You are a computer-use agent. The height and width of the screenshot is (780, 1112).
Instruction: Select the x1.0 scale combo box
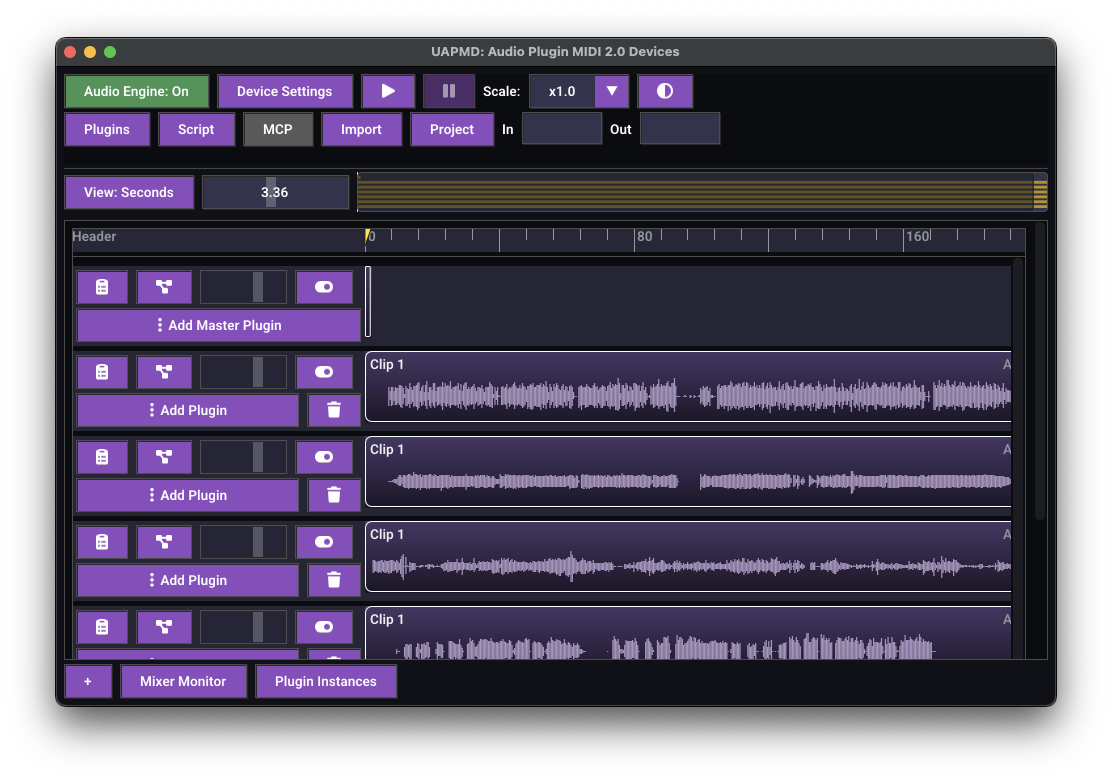click(579, 91)
